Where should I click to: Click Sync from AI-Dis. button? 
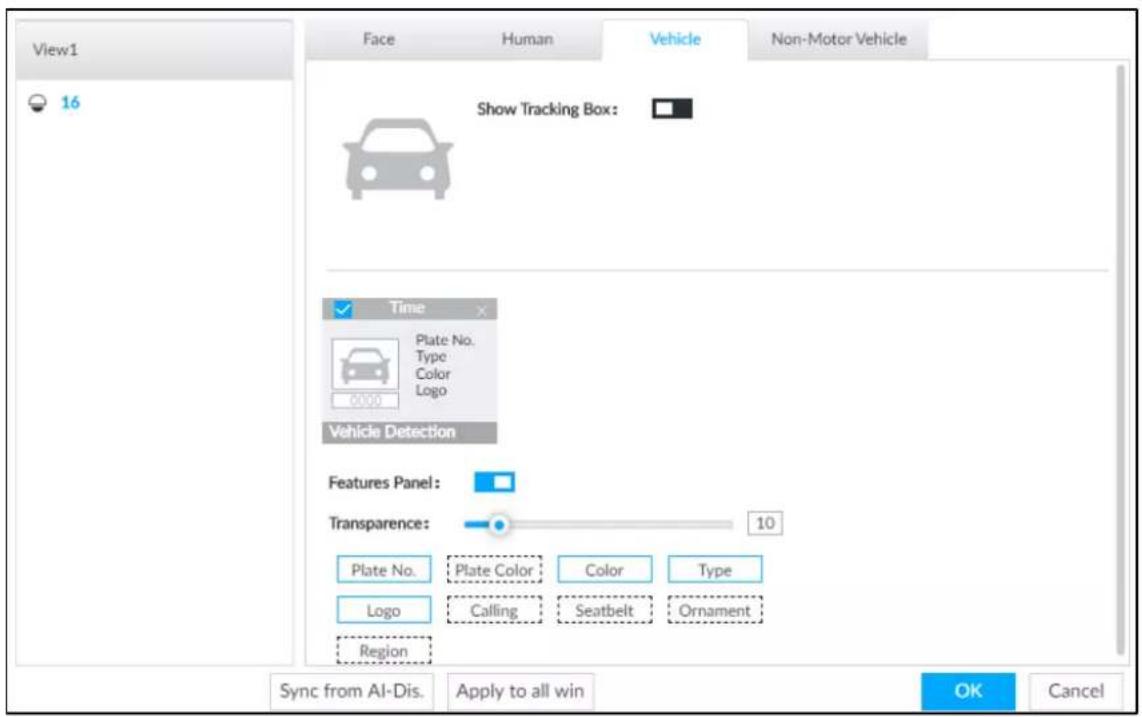(352, 691)
